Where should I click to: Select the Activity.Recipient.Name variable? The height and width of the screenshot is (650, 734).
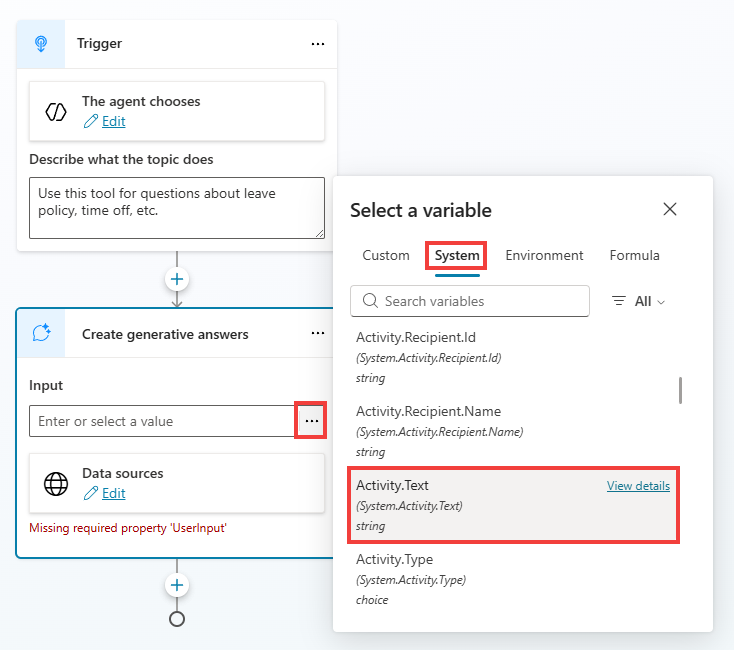428,411
